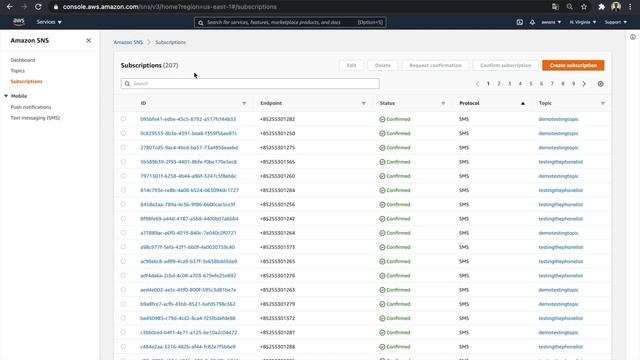
Task: Click the AWS logo home icon
Action: click(19, 22)
